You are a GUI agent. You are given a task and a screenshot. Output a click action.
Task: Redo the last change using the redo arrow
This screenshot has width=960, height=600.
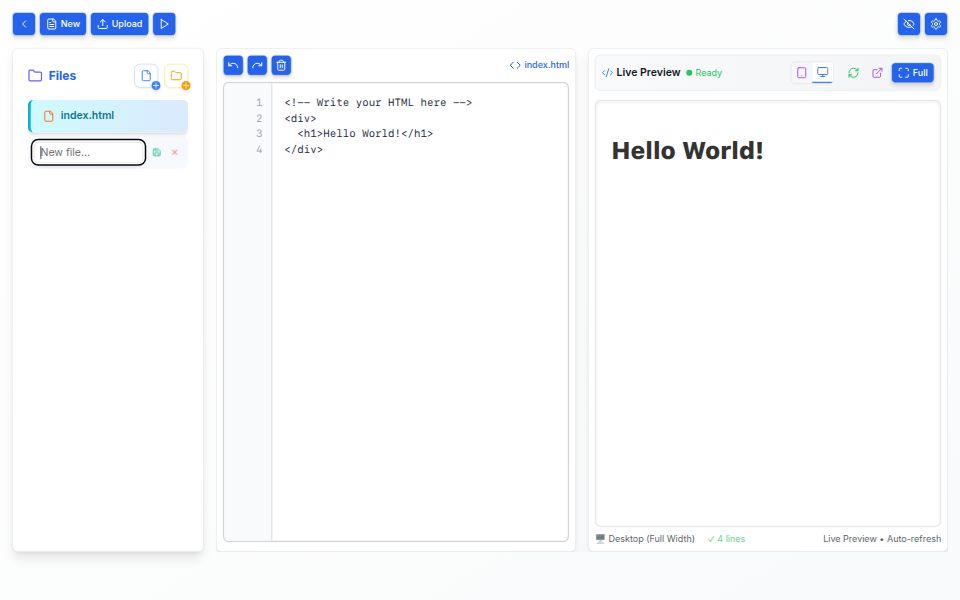tap(257, 64)
